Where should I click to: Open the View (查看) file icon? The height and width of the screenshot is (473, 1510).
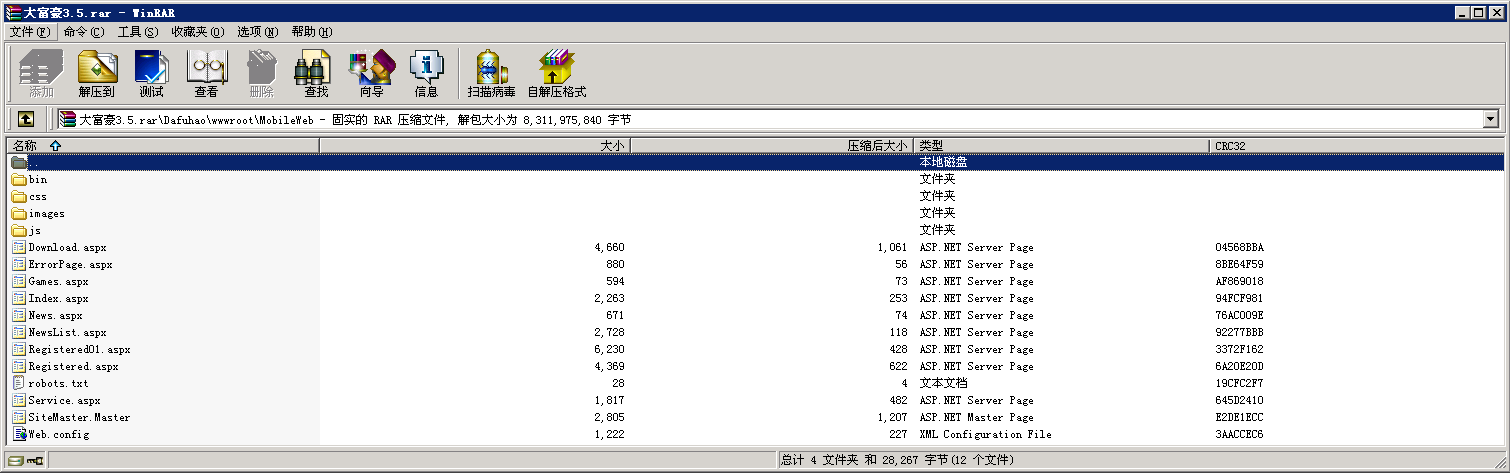pos(206,74)
